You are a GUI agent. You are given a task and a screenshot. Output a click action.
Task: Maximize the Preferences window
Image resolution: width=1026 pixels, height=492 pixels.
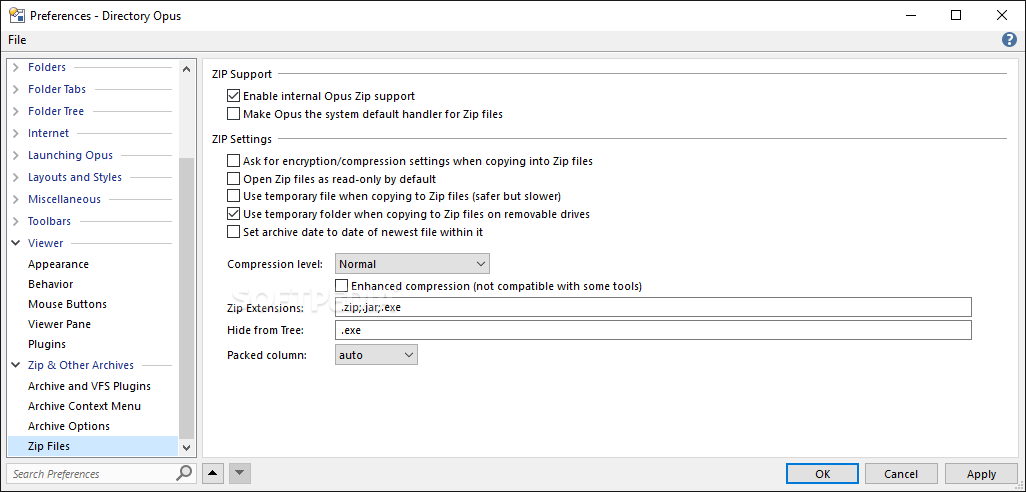956,16
